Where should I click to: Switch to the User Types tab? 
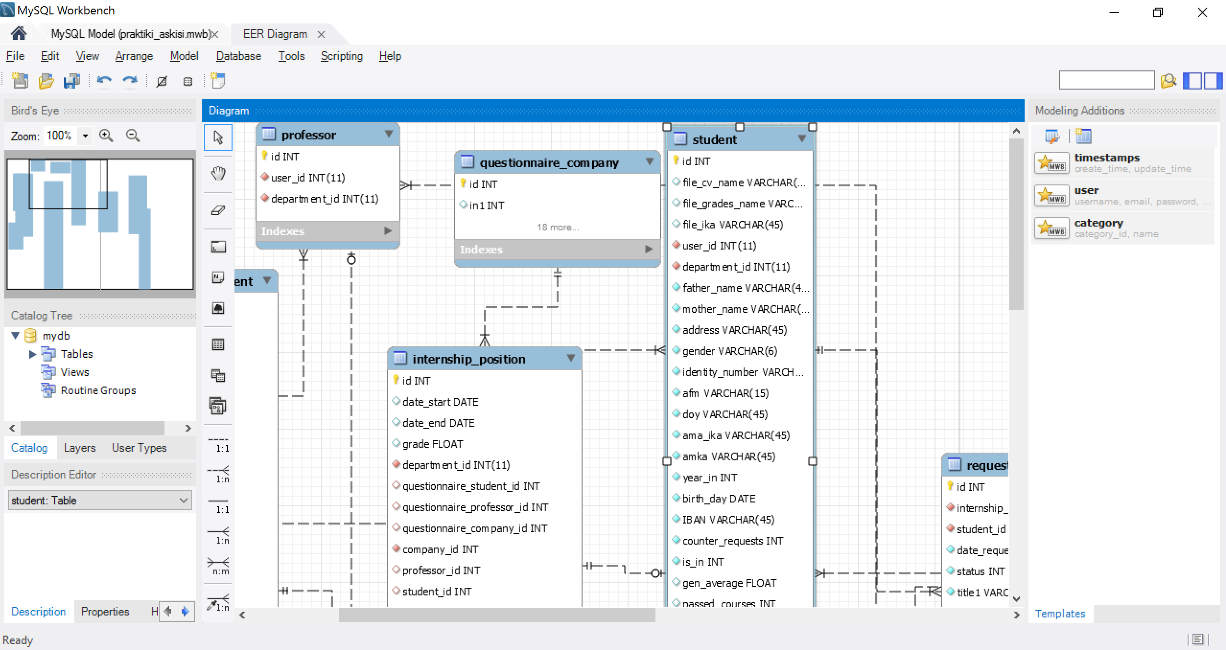(x=139, y=448)
